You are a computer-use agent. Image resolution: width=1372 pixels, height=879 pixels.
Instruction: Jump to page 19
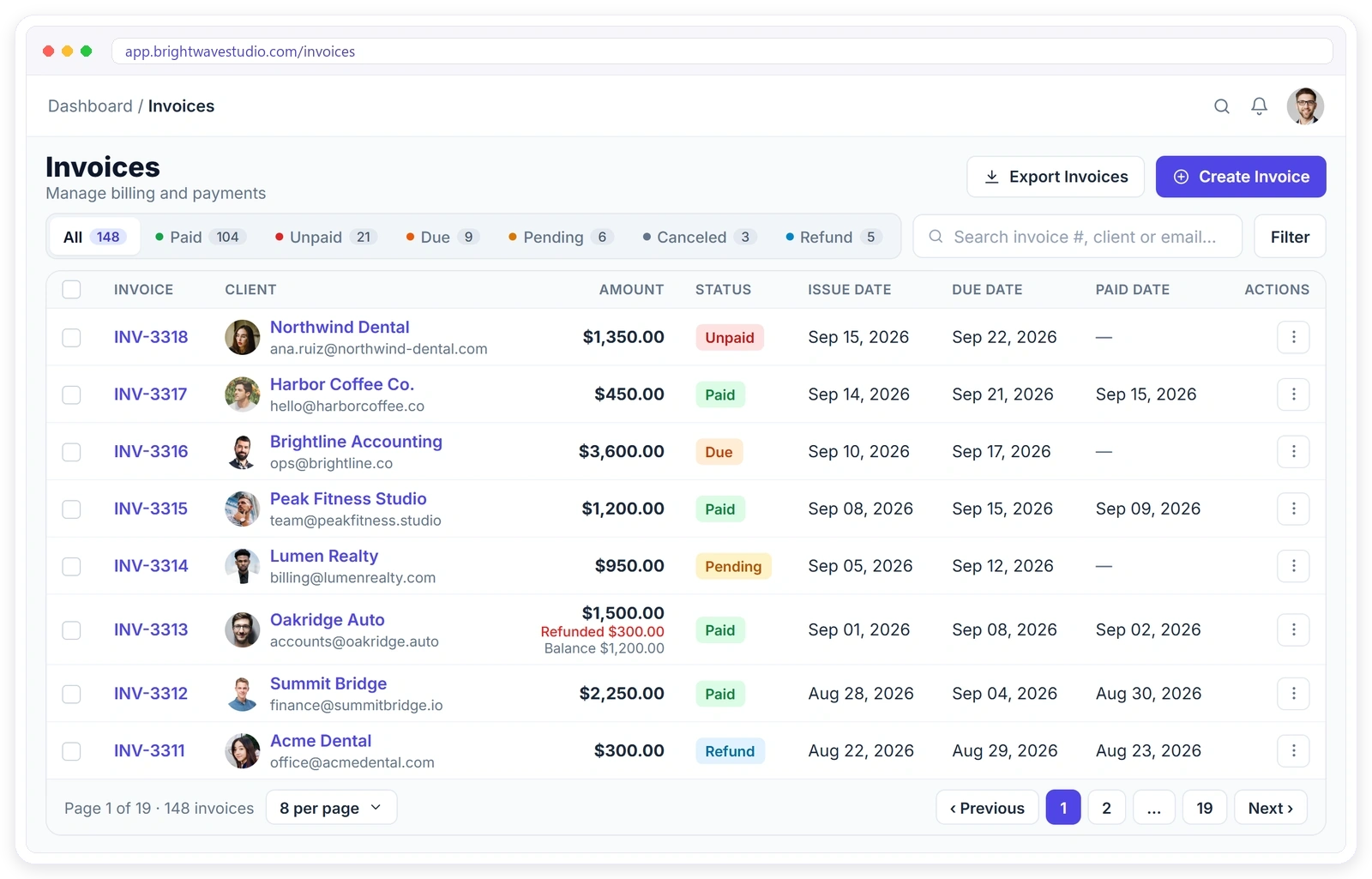click(x=1204, y=808)
